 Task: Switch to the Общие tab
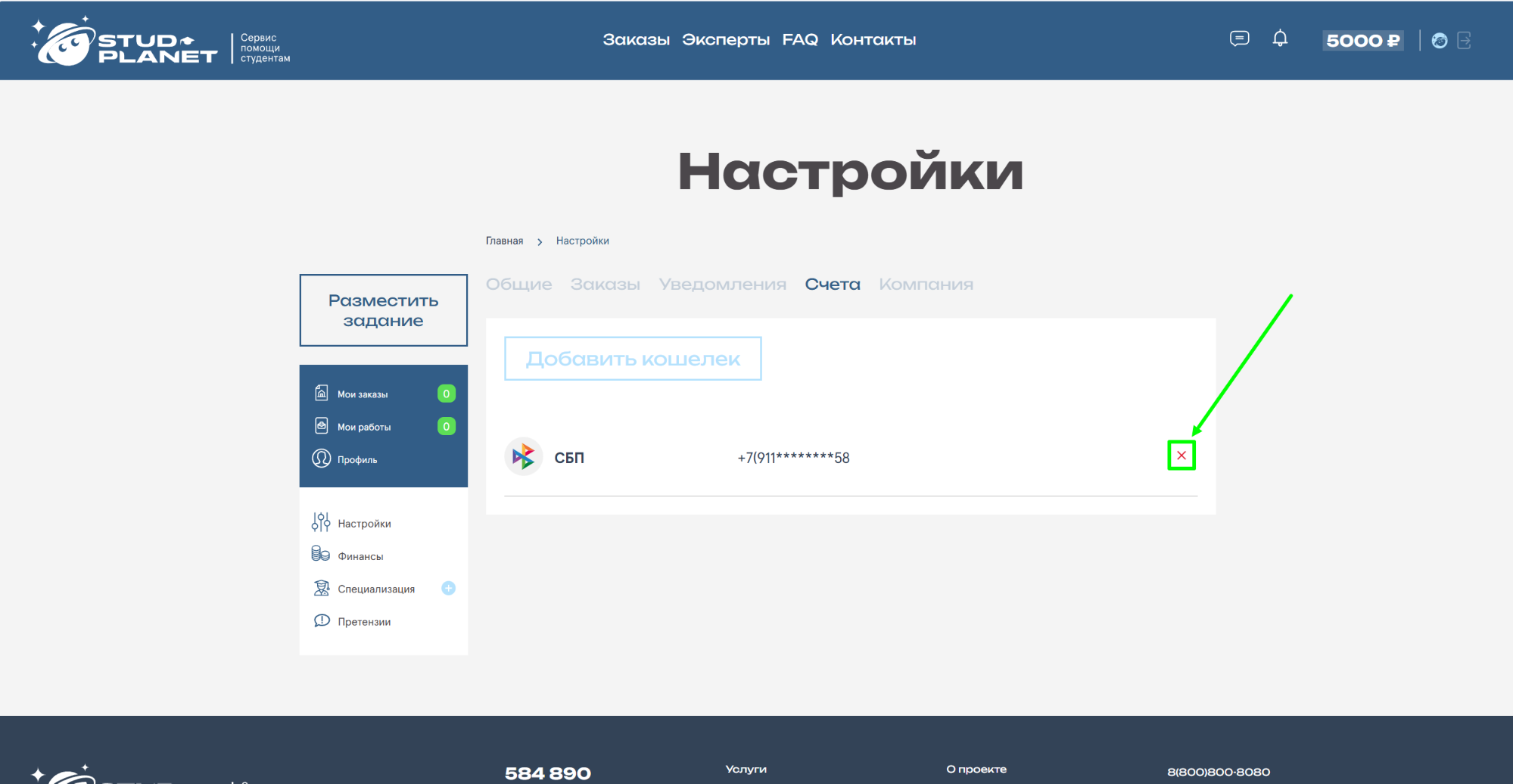[518, 285]
